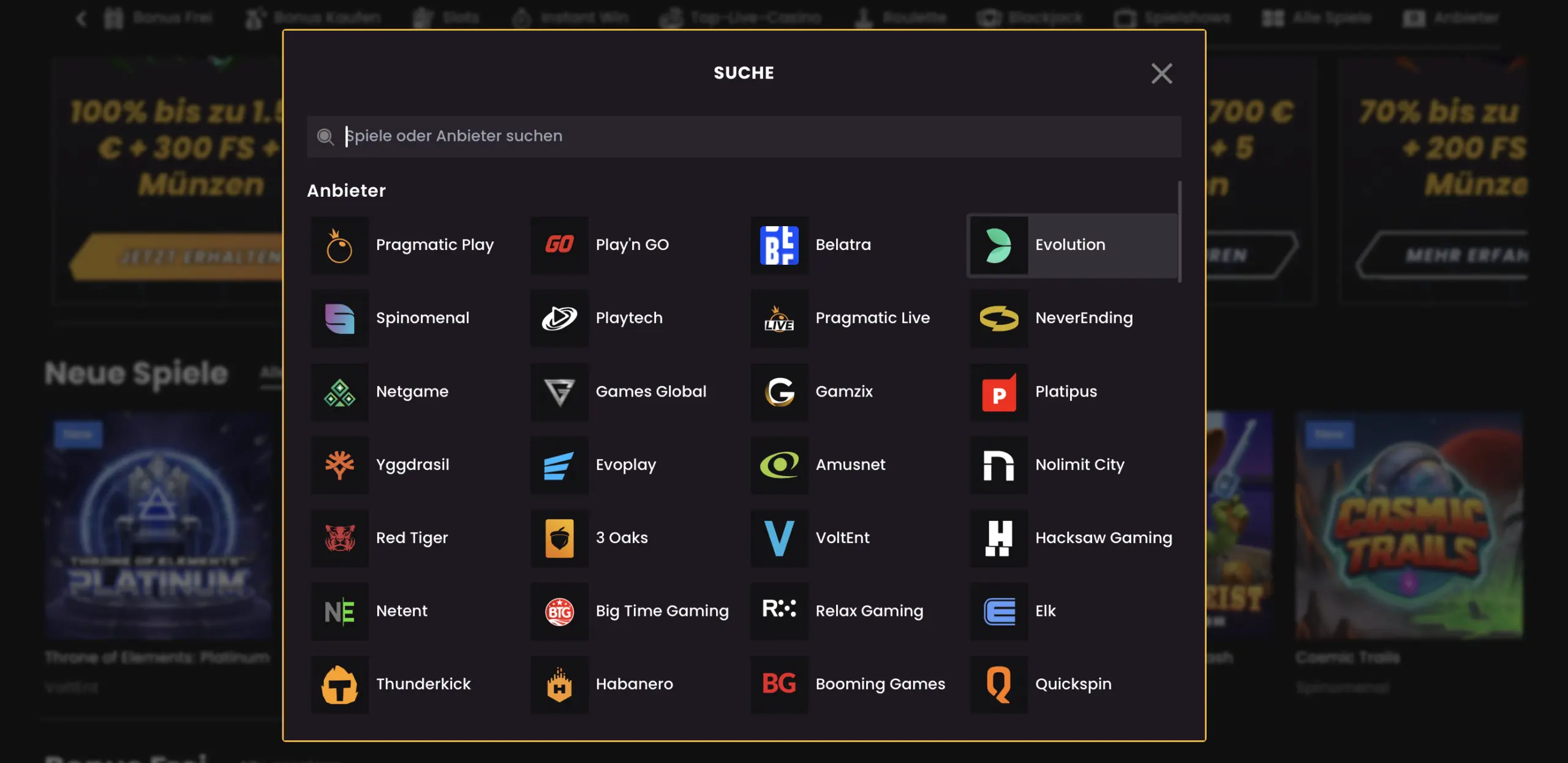Open the blue Evoplay logo icon
This screenshot has height=763, width=1568.
coord(559,465)
